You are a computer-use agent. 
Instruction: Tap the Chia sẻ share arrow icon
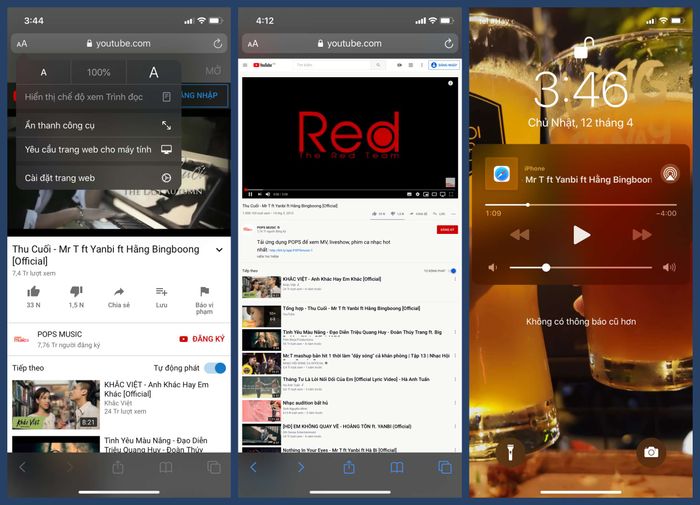pyautogui.click(x=119, y=291)
